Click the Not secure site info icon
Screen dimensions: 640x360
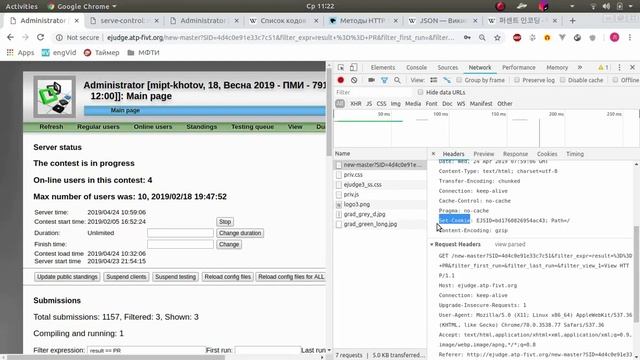click(x=59, y=38)
